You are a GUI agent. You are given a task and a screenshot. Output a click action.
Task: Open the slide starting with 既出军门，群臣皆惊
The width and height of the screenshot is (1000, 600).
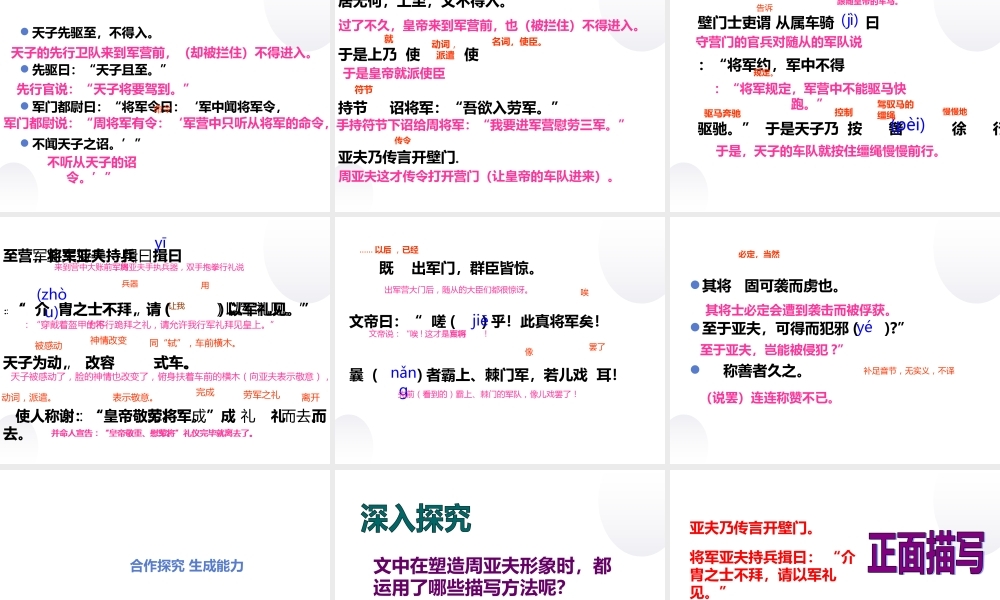[x=499, y=340]
